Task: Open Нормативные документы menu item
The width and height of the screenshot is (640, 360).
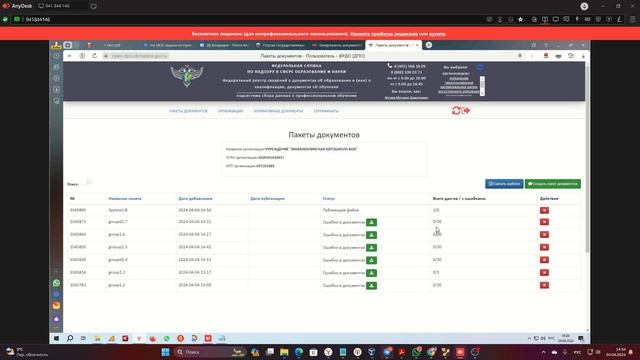Action: point(278,111)
